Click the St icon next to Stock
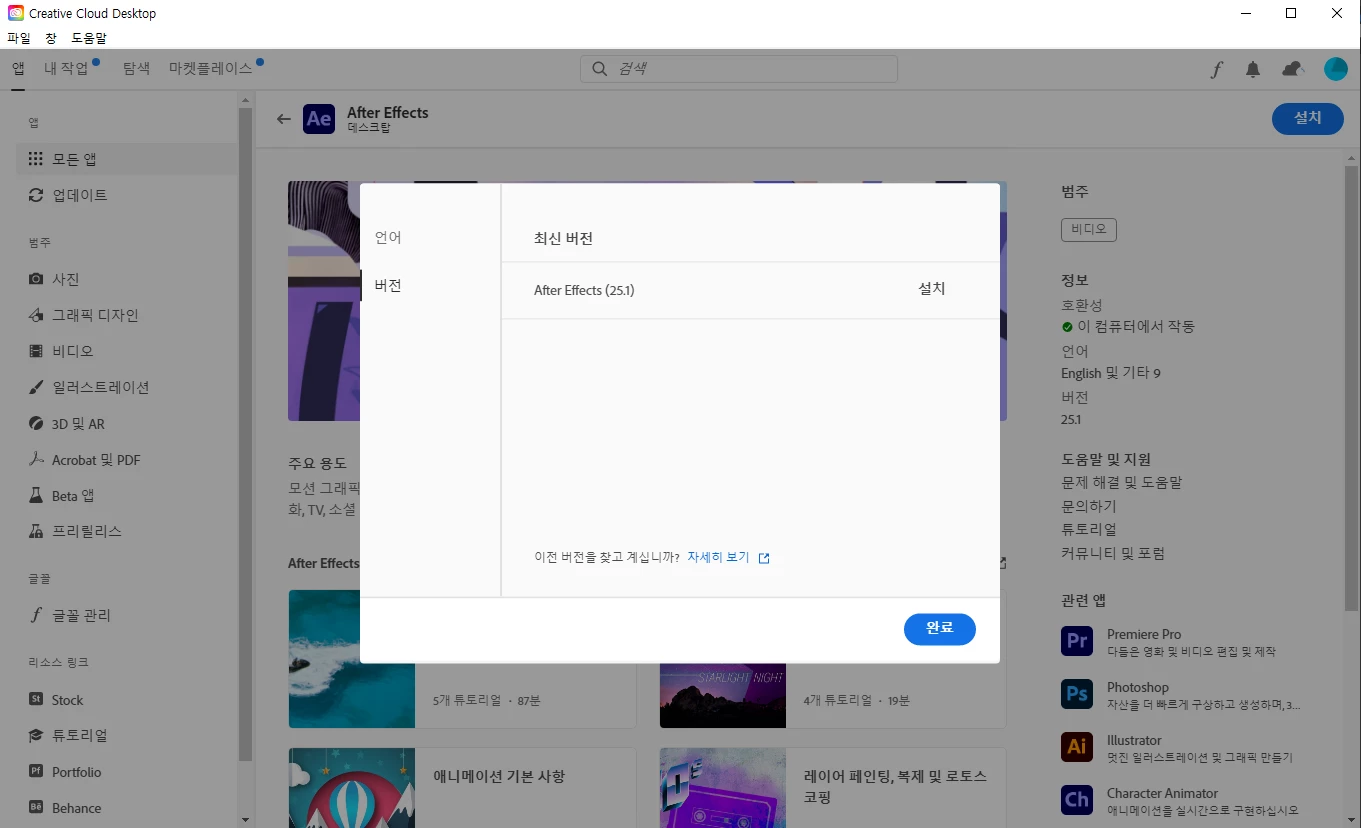This screenshot has height=828, width=1361. (x=36, y=700)
